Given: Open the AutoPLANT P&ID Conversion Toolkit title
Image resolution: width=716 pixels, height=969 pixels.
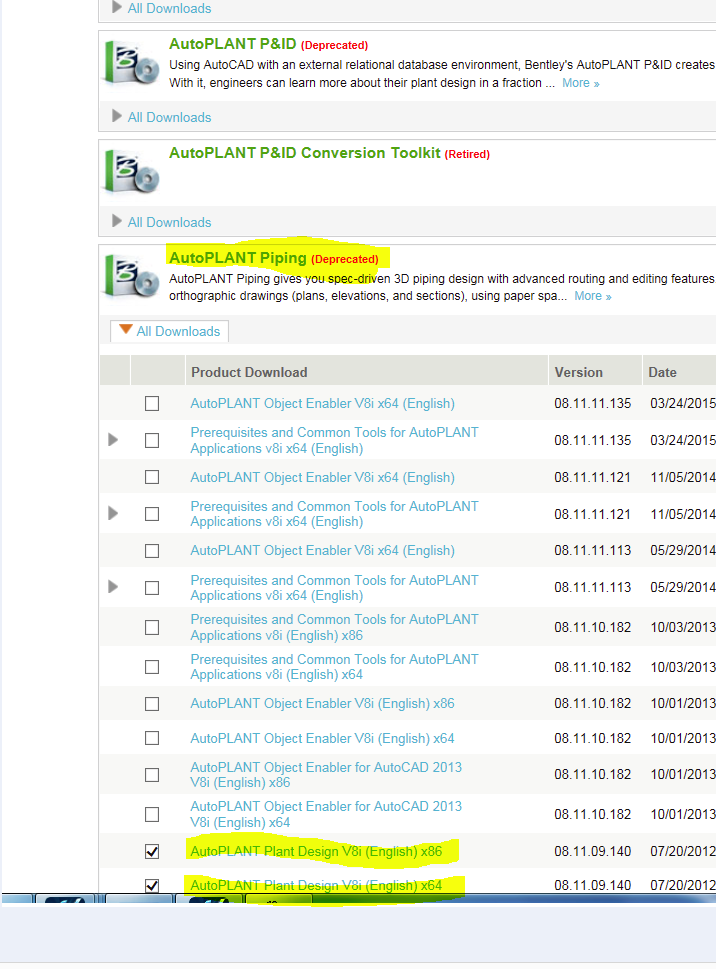Looking at the screenshot, I should (x=305, y=153).
